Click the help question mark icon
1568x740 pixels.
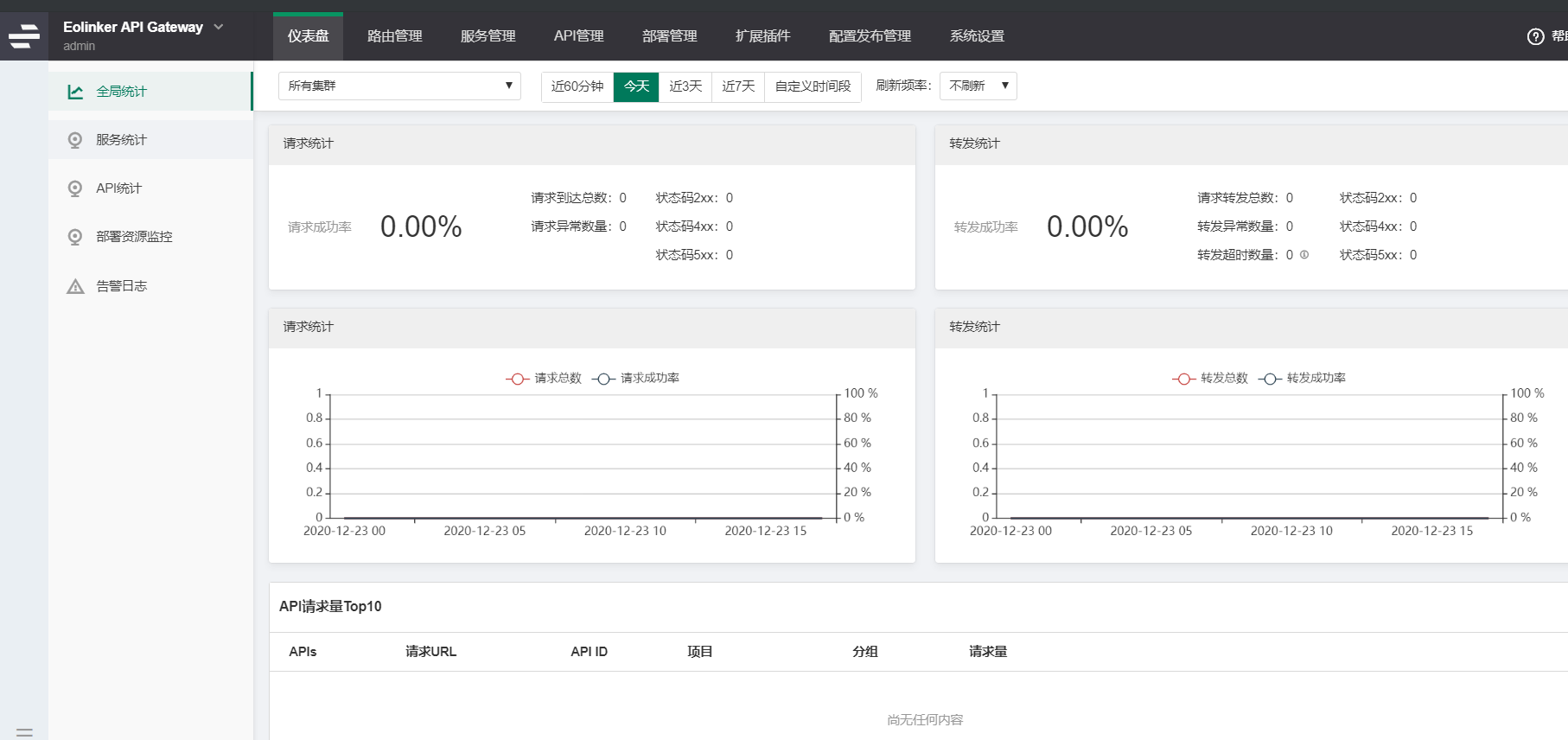[1535, 36]
